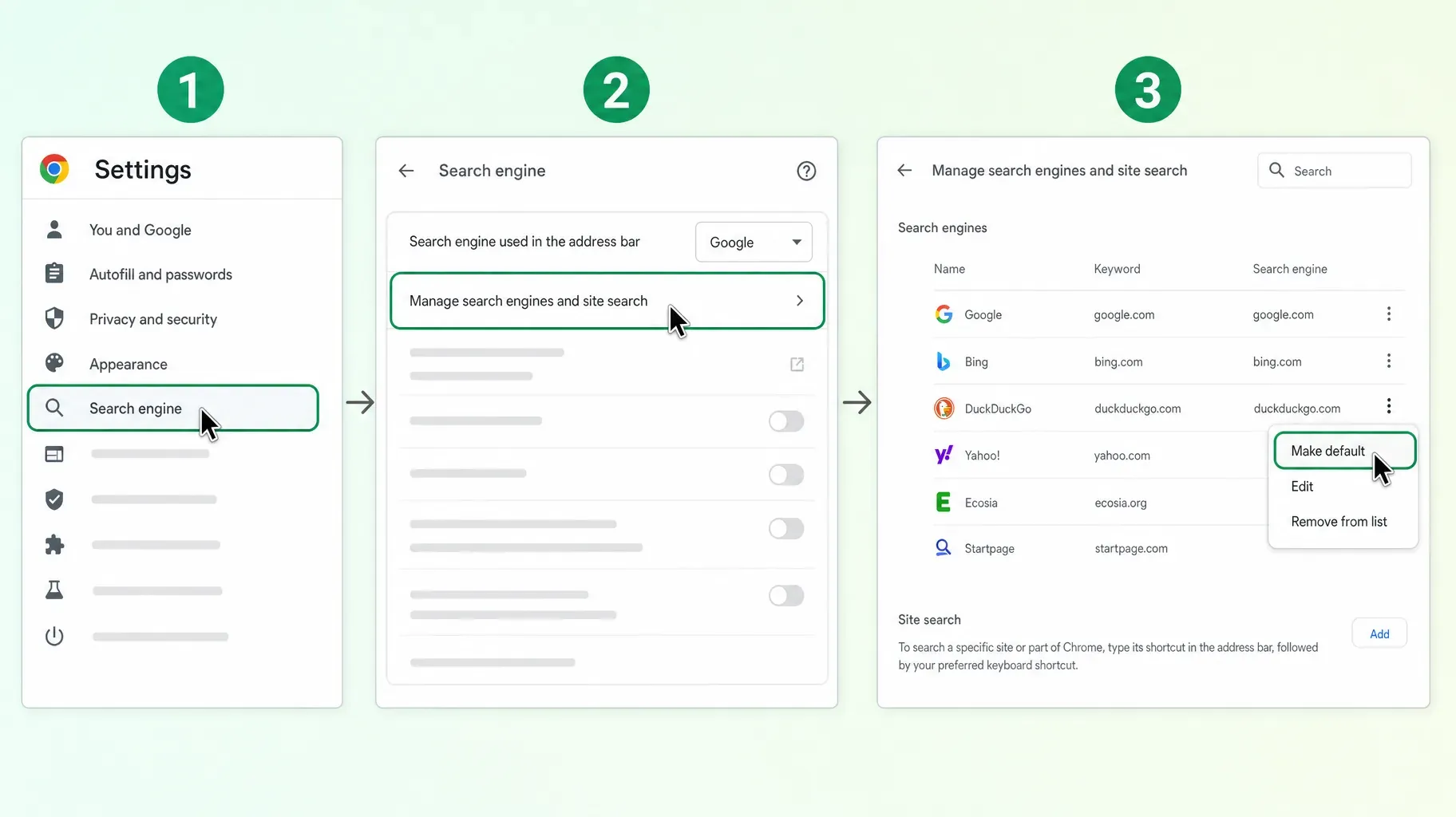Click the browser window icon below Search engine
The height and width of the screenshot is (817, 1456).
pos(54,454)
